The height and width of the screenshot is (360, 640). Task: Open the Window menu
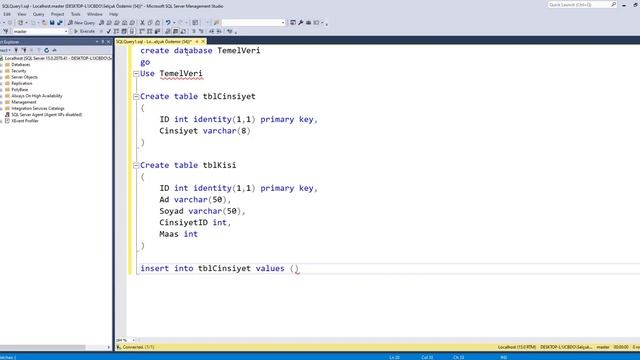click(95, 14)
